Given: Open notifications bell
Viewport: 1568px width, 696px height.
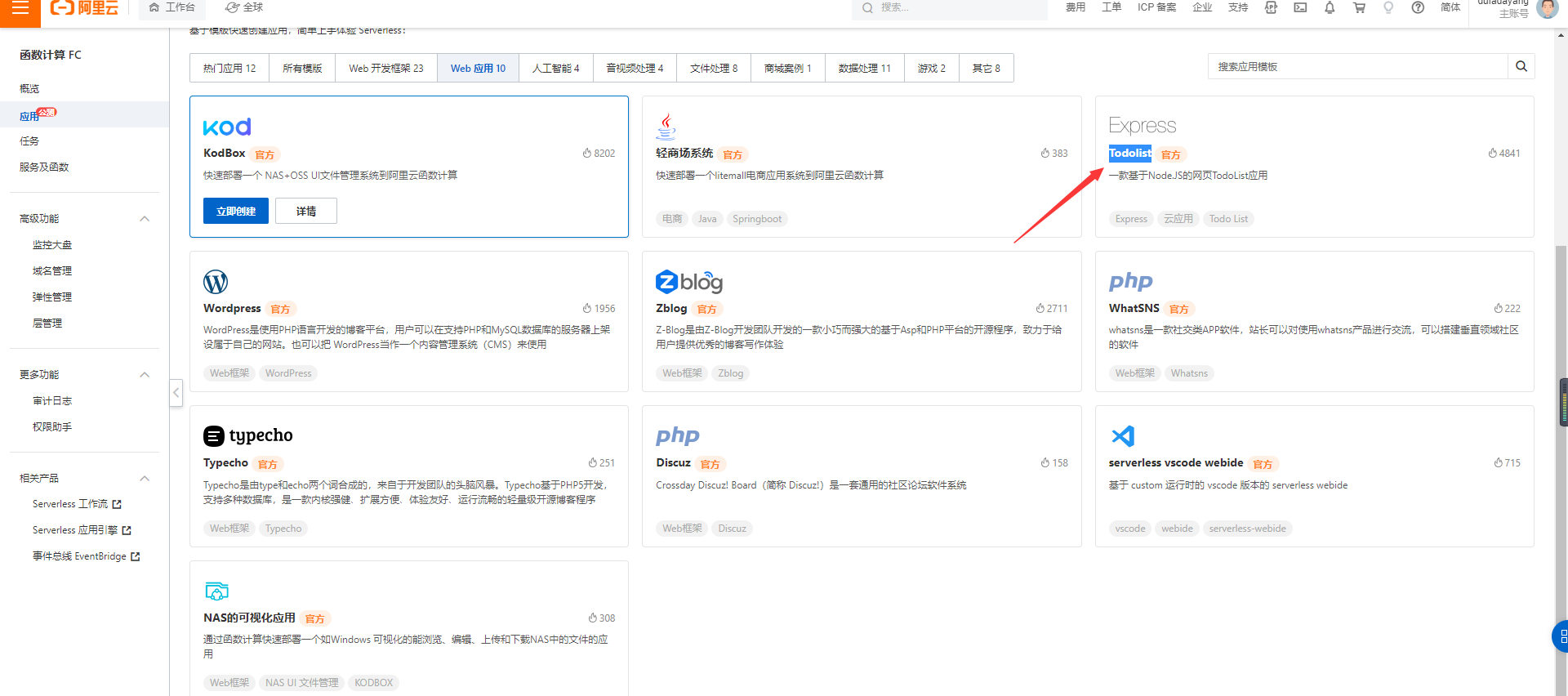Looking at the screenshot, I should click(x=1330, y=7).
